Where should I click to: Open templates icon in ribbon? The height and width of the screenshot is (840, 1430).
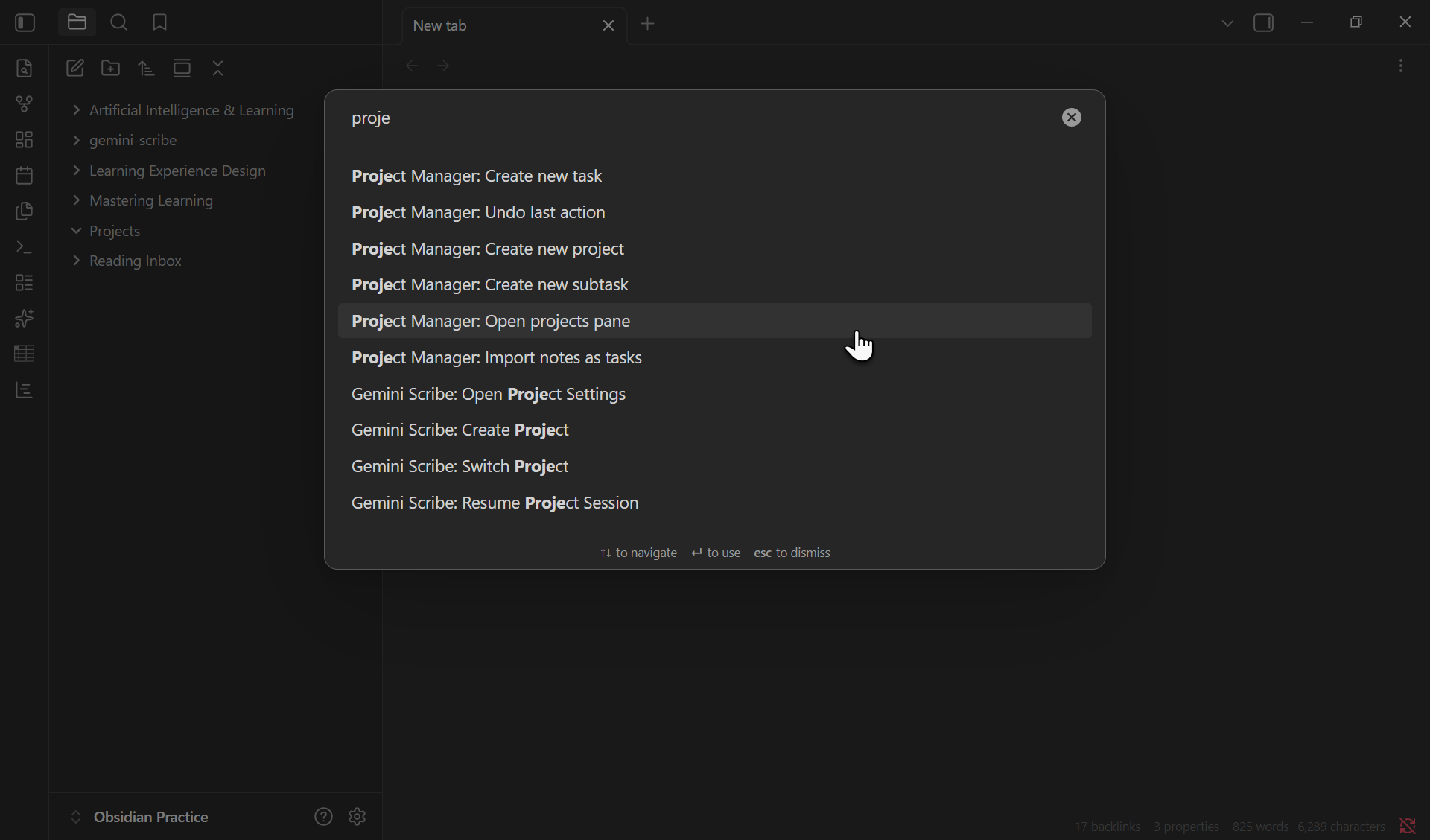[x=25, y=211]
